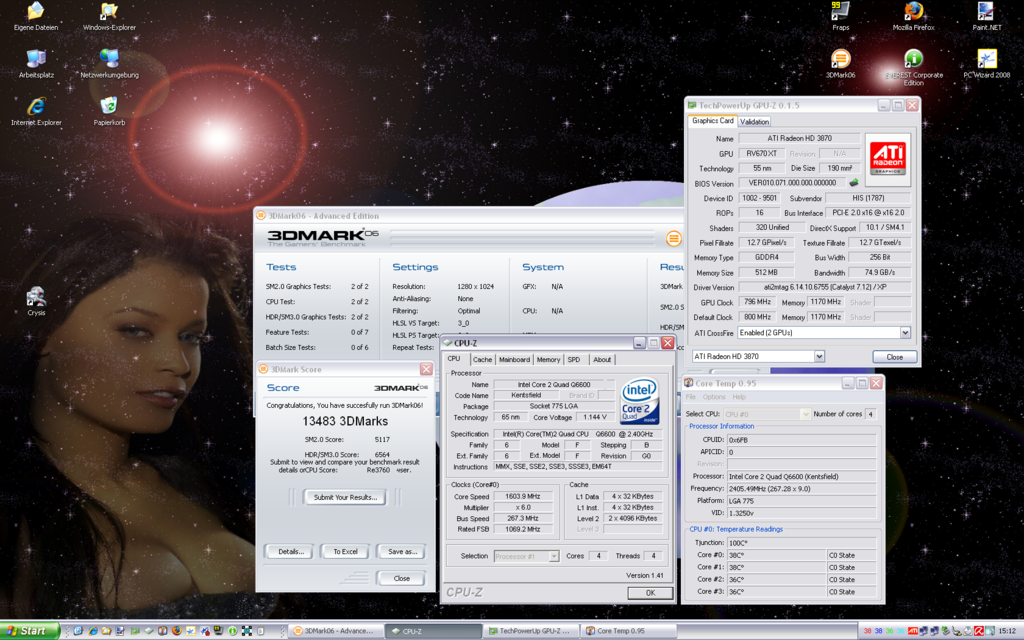The height and width of the screenshot is (640, 1024).
Task: Select the PC Wizard 2008 desktop icon
Action: [x=986, y=64]
